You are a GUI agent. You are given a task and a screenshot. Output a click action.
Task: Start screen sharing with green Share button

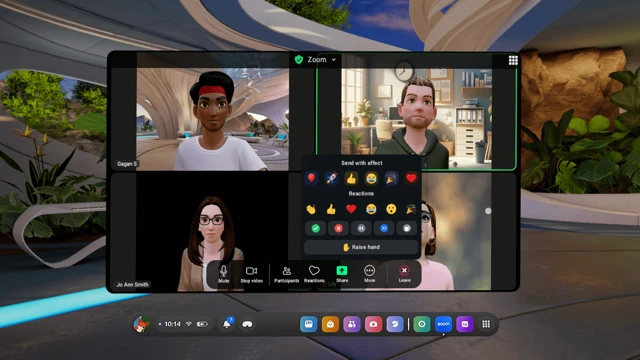[x=342, y=274]
